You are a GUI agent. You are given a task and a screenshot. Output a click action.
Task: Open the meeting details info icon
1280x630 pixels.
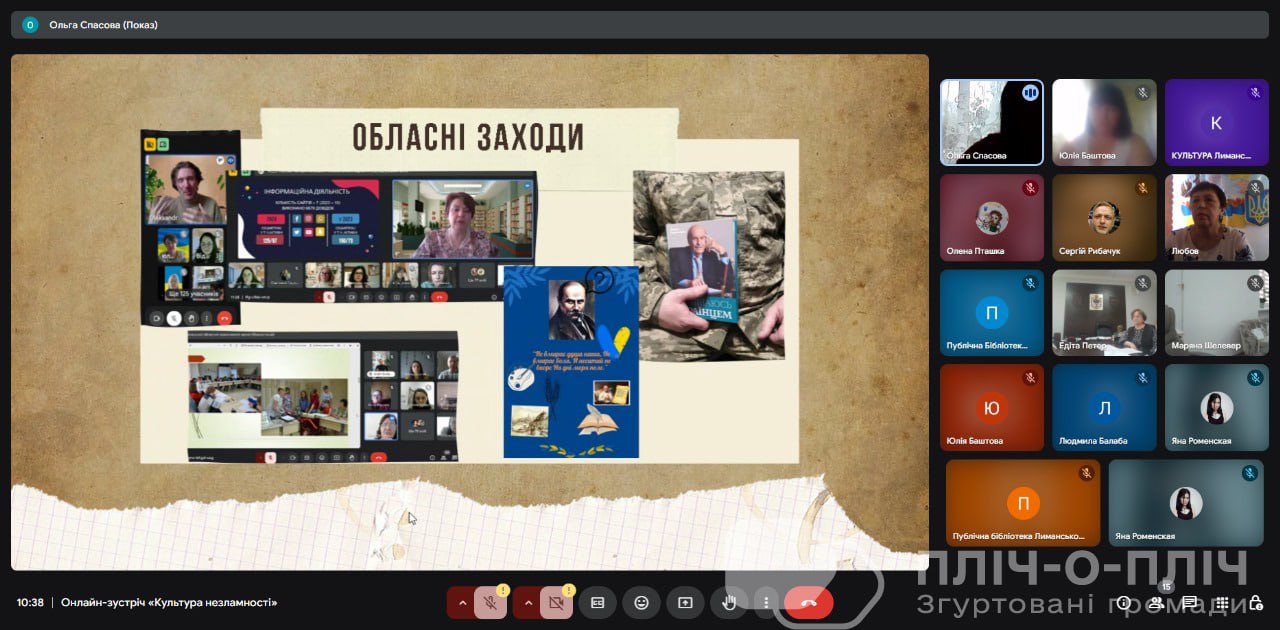1124,603
